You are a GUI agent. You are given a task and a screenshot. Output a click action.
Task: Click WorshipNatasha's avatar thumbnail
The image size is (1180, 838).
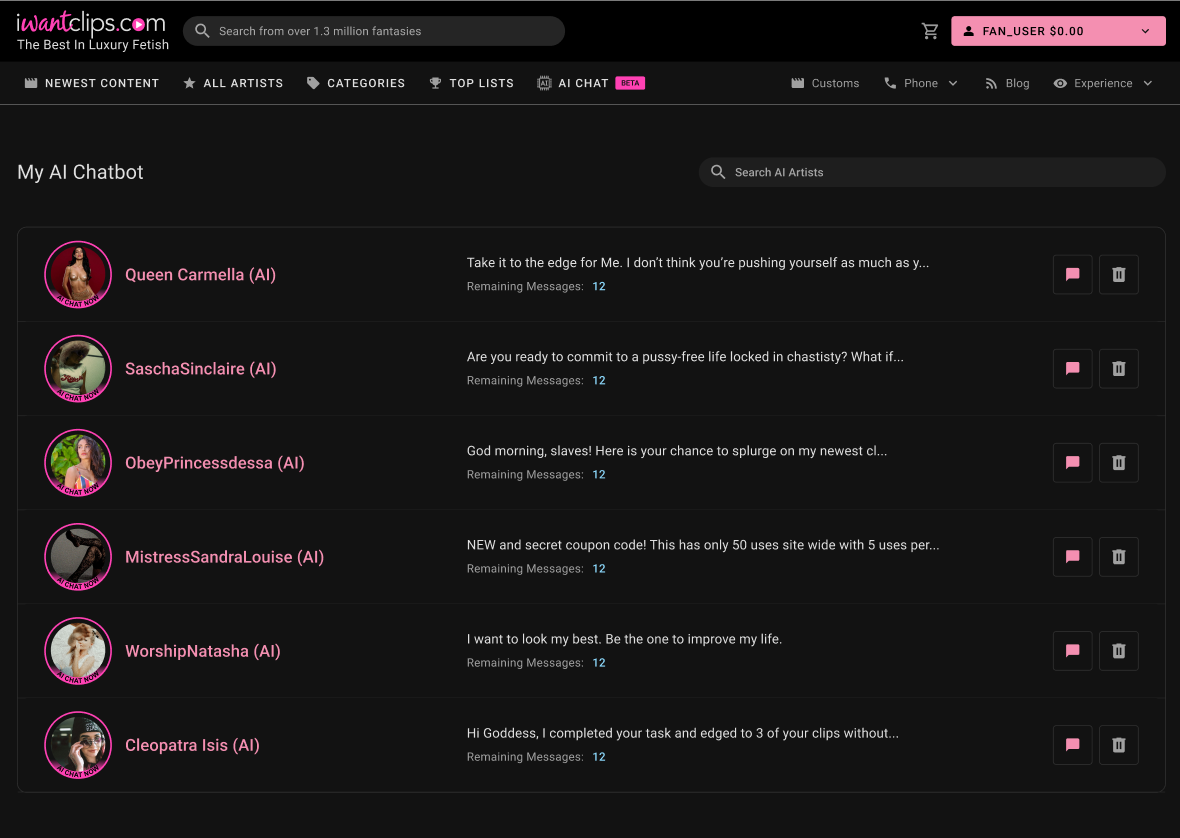78,651
